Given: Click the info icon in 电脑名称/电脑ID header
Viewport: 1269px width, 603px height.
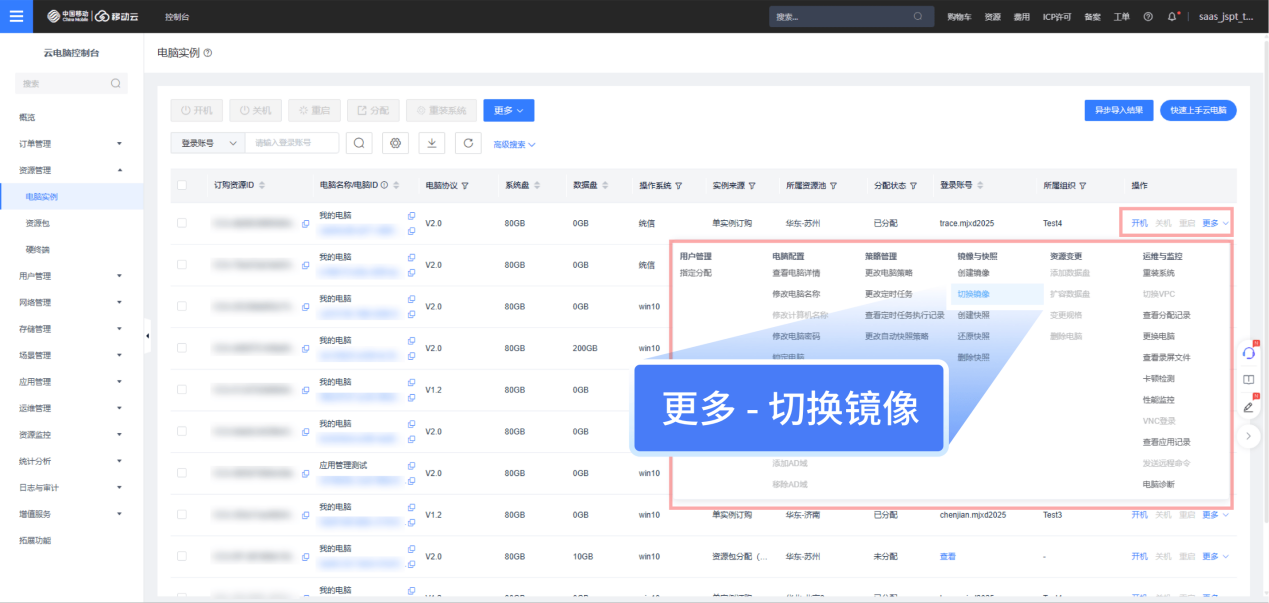Looking at the screenshot, I should (x=385, y=186).
